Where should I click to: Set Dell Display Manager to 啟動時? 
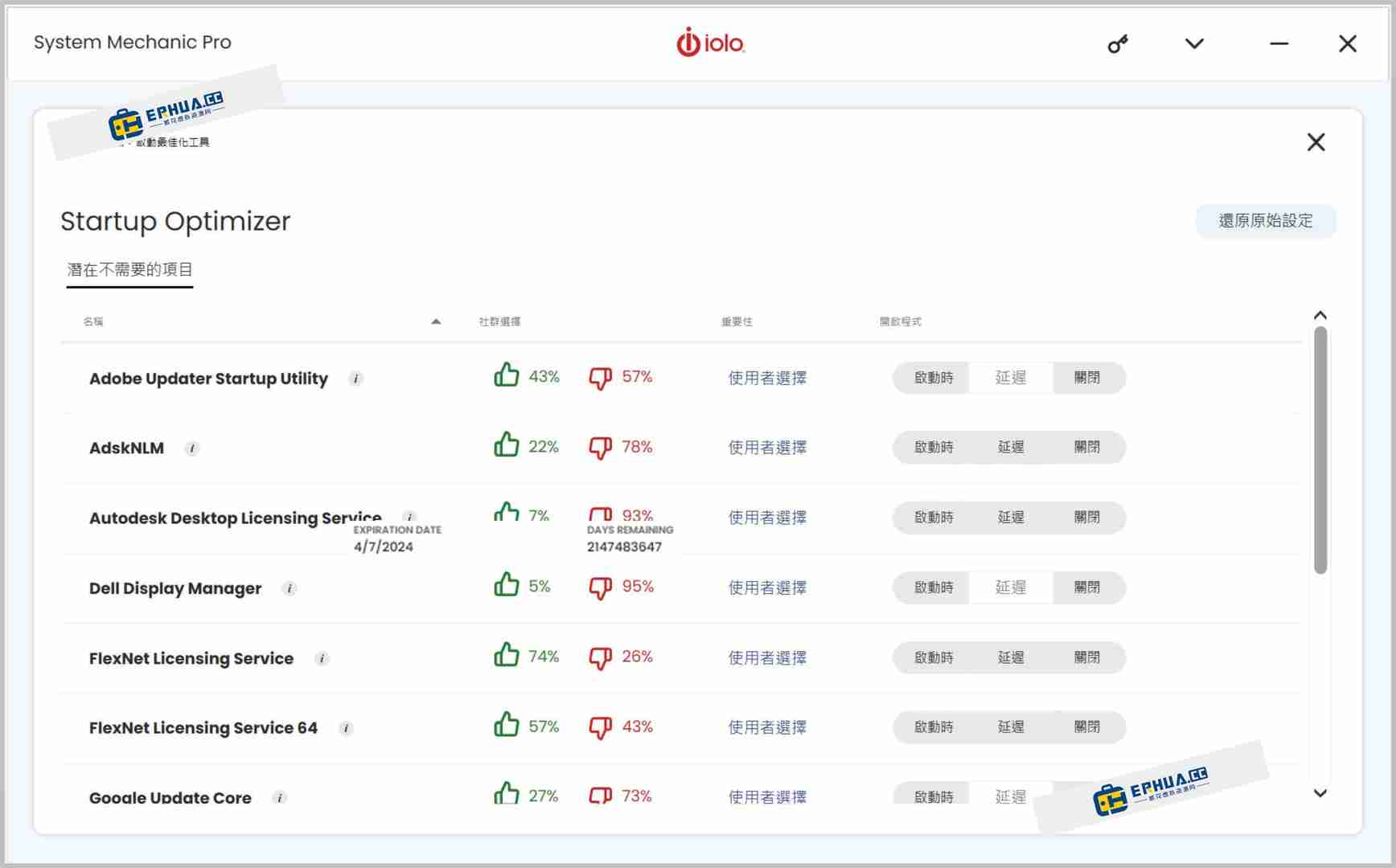click(933, 588)
